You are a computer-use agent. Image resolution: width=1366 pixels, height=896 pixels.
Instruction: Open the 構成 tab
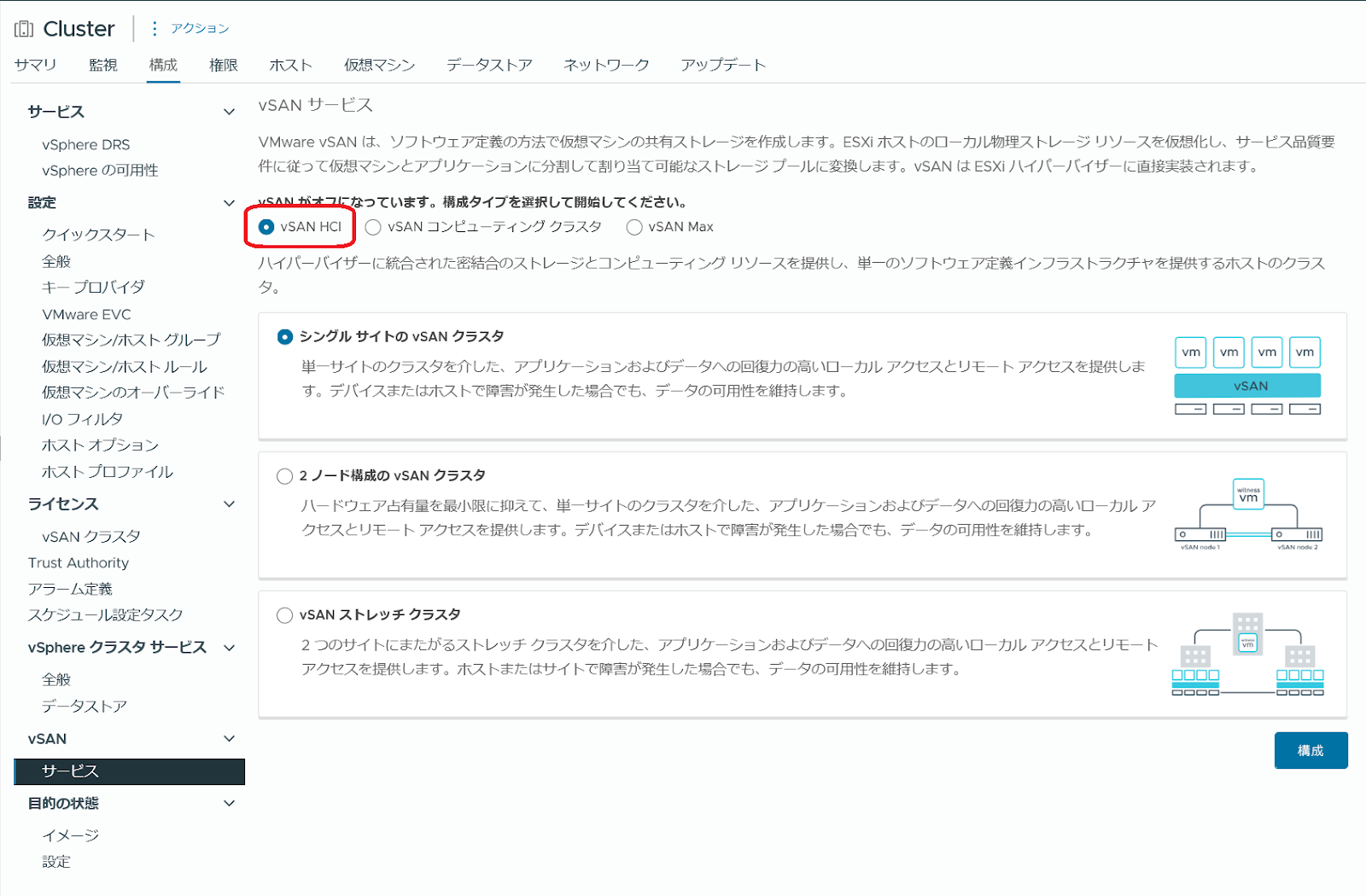[163, 65]
